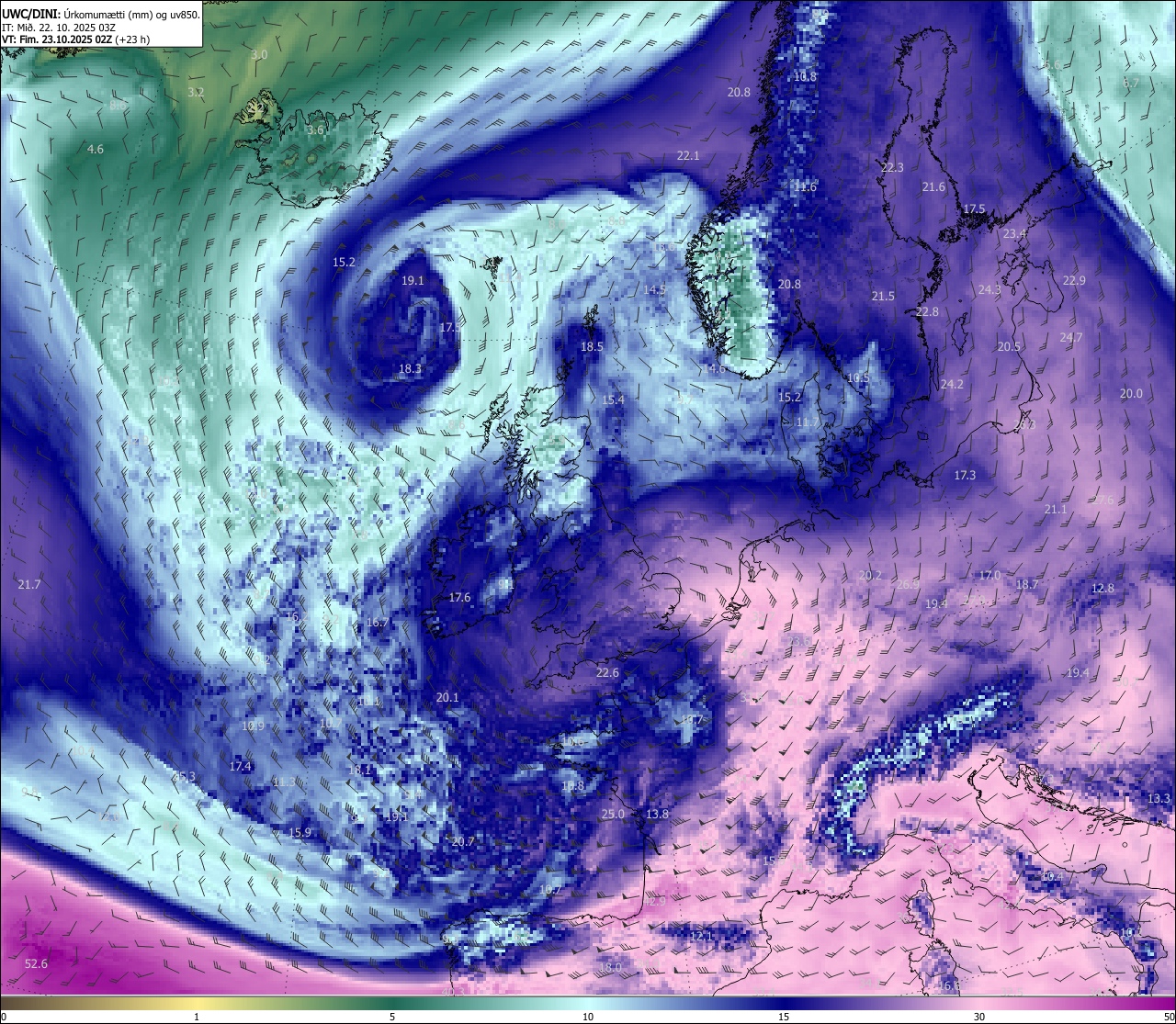Image resolution: width=1176 pixels, height=1024 pixels.
Task: Click the 22.3 value over the Gulf of Bothnia
Action: tap(892, 168)
